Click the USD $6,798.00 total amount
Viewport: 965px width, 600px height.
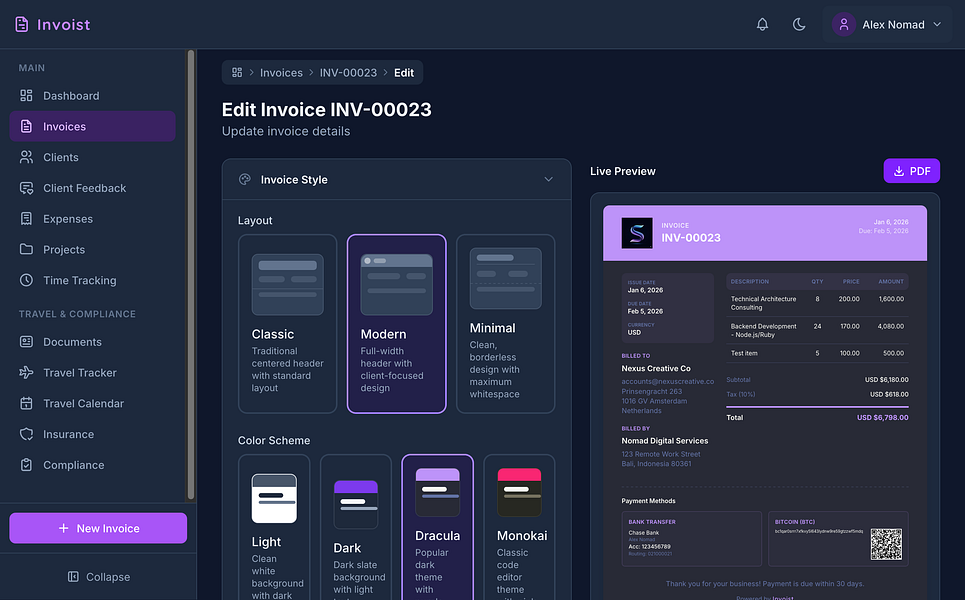pos(883,417)
